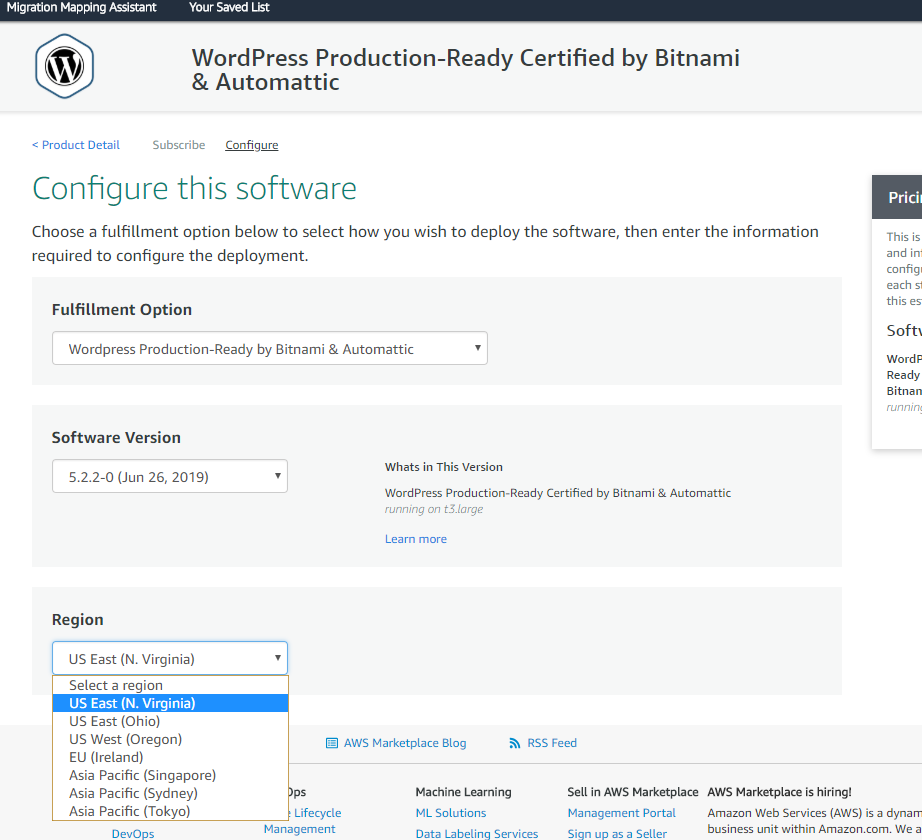The width and height of the screenshot is (922, 840).
Task: Click 'Sell in AWS Marketplace' footer heading
Action: pos(633,792)
